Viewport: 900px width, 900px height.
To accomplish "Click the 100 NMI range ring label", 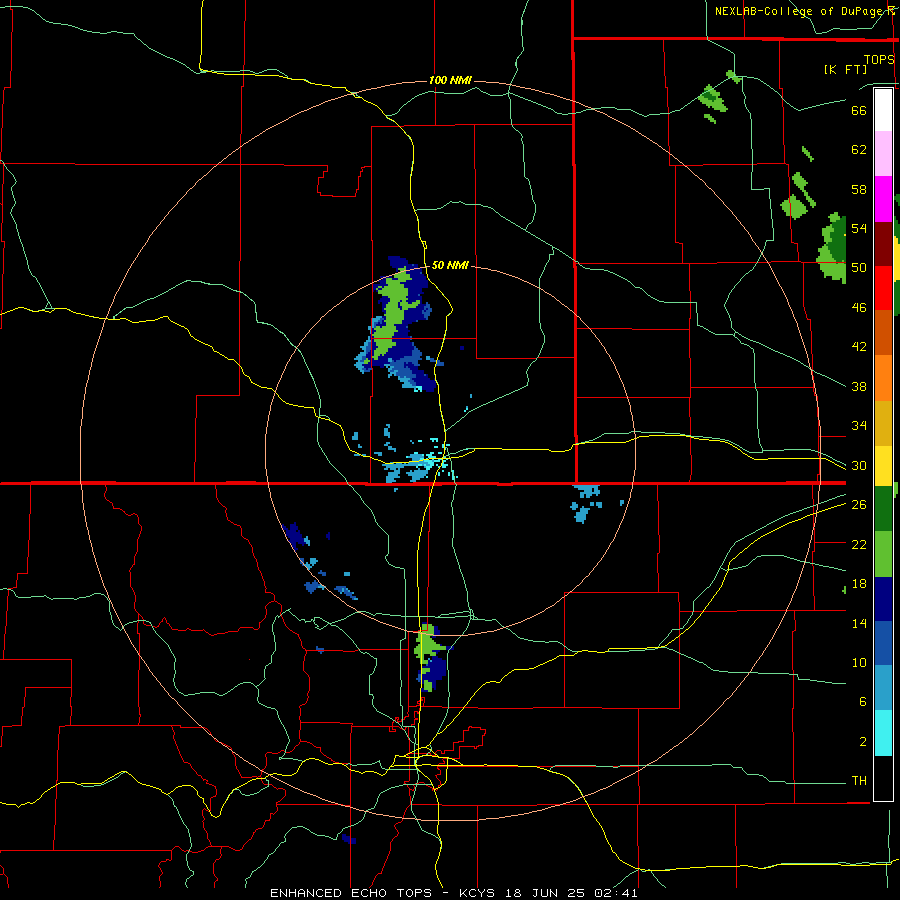I will pos(450,80).
